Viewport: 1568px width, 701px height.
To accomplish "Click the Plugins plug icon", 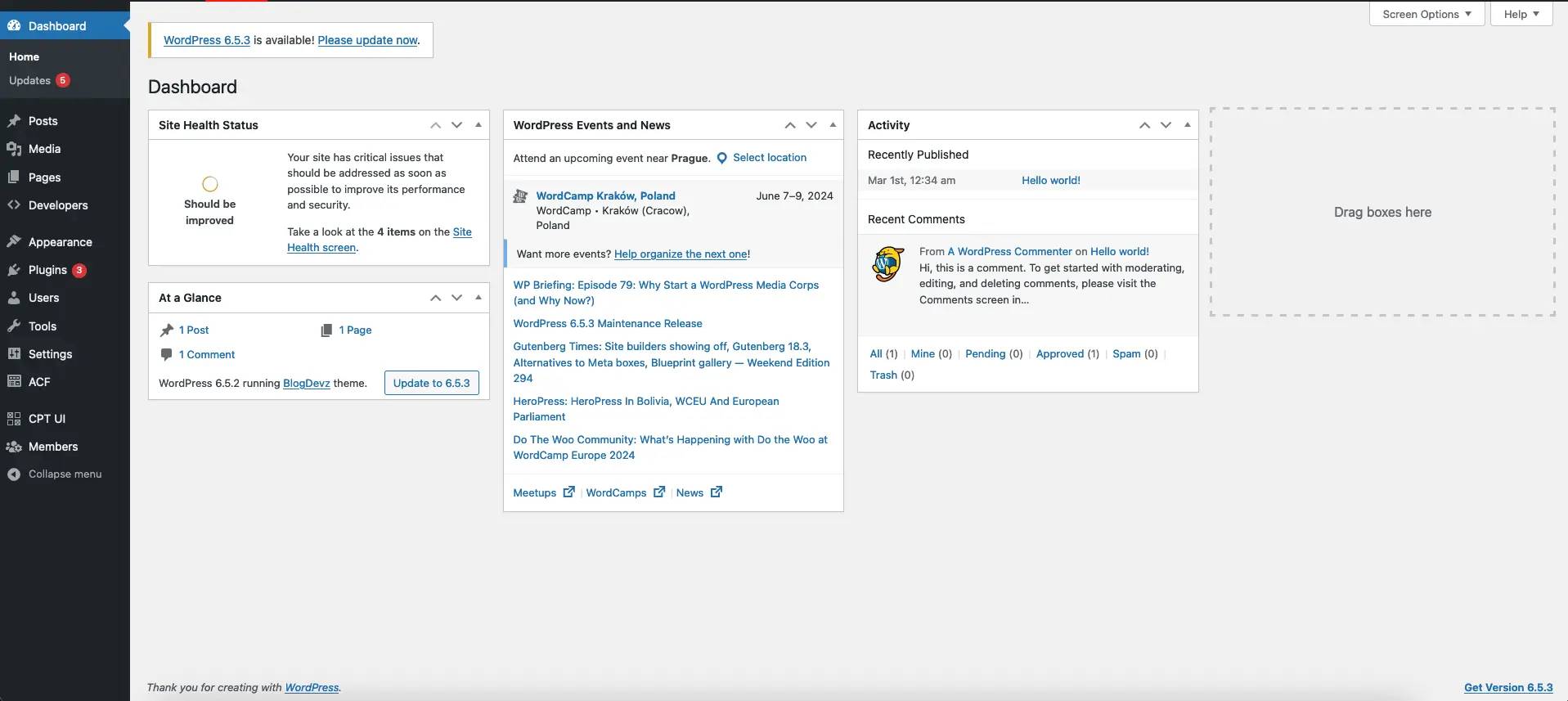I will tap(14, 270).
